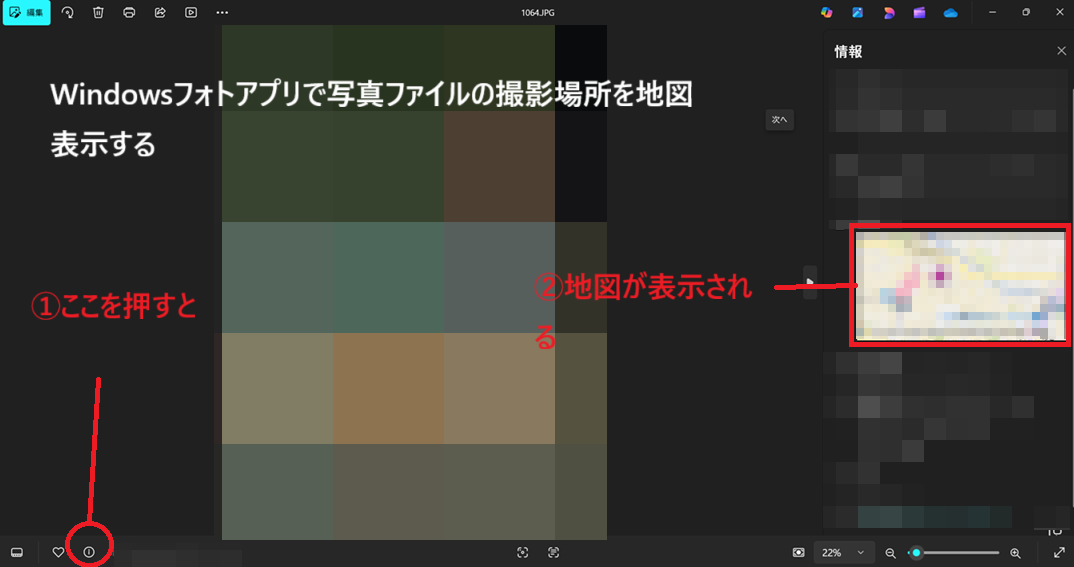The image size is (1074, 567).
Task: Rotate the photo with the rotate icon
Action: [67, 12]
